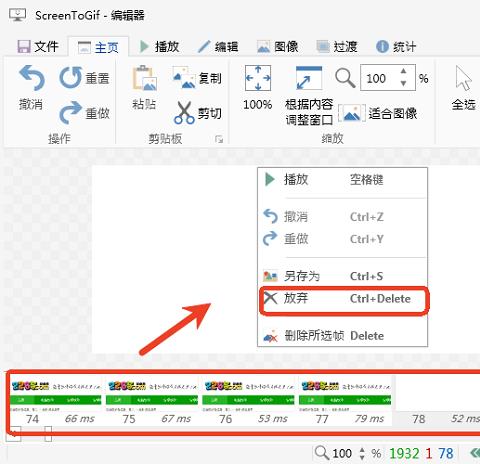Open the File (文件) tab
The width and height of the screenshot is (480, 464).
(x=38, y=47)
